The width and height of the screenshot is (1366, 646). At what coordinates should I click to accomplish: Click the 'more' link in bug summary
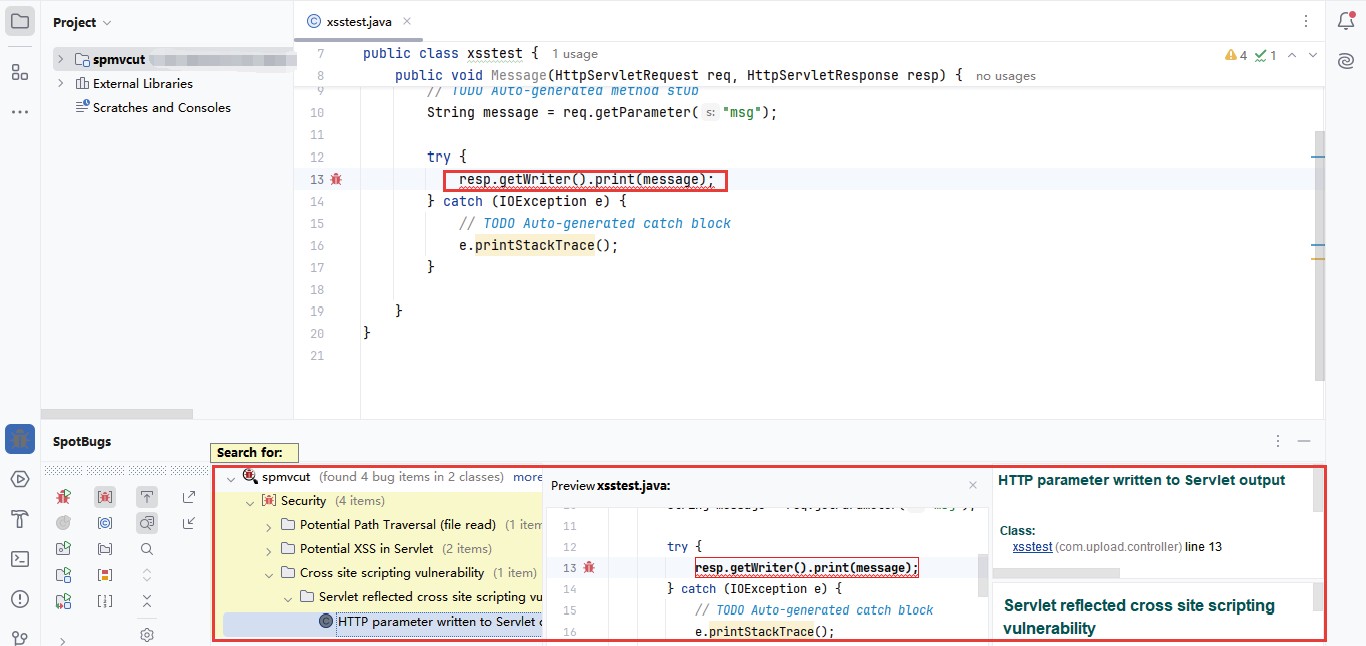pyautogui.click(x=528, y=477)
